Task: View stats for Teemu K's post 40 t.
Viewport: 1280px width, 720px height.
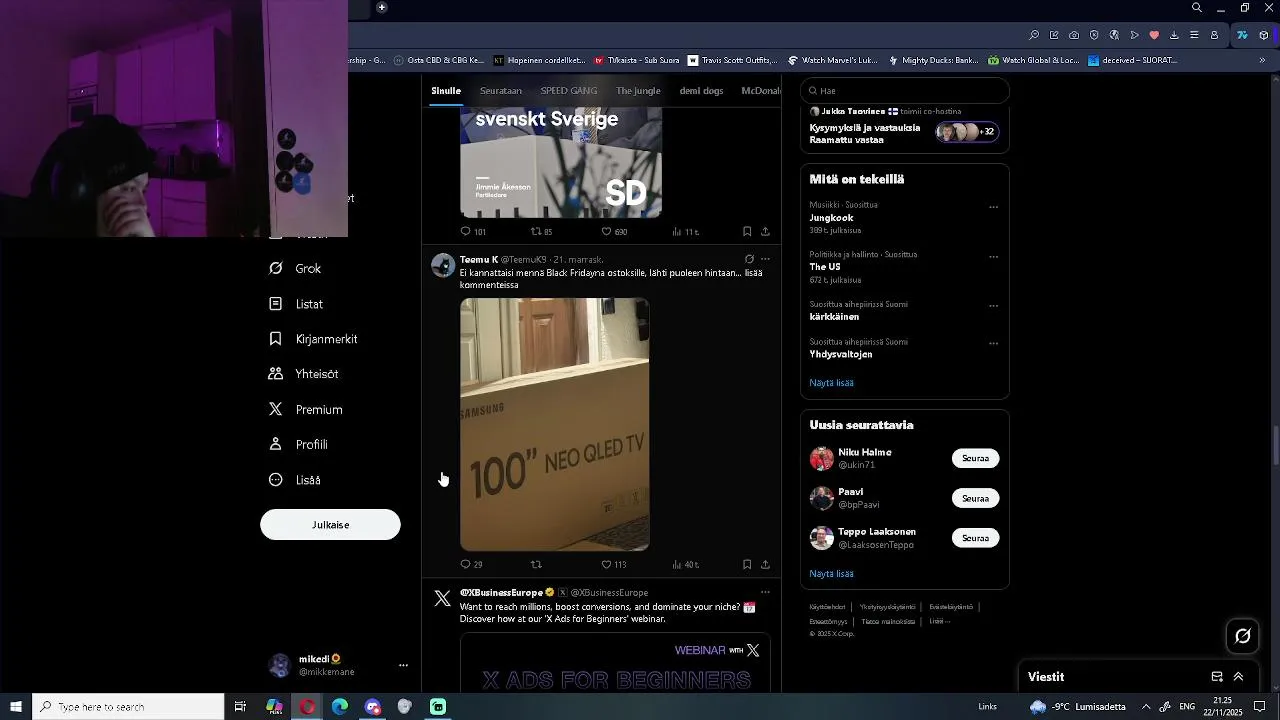Action: point(685,564)
